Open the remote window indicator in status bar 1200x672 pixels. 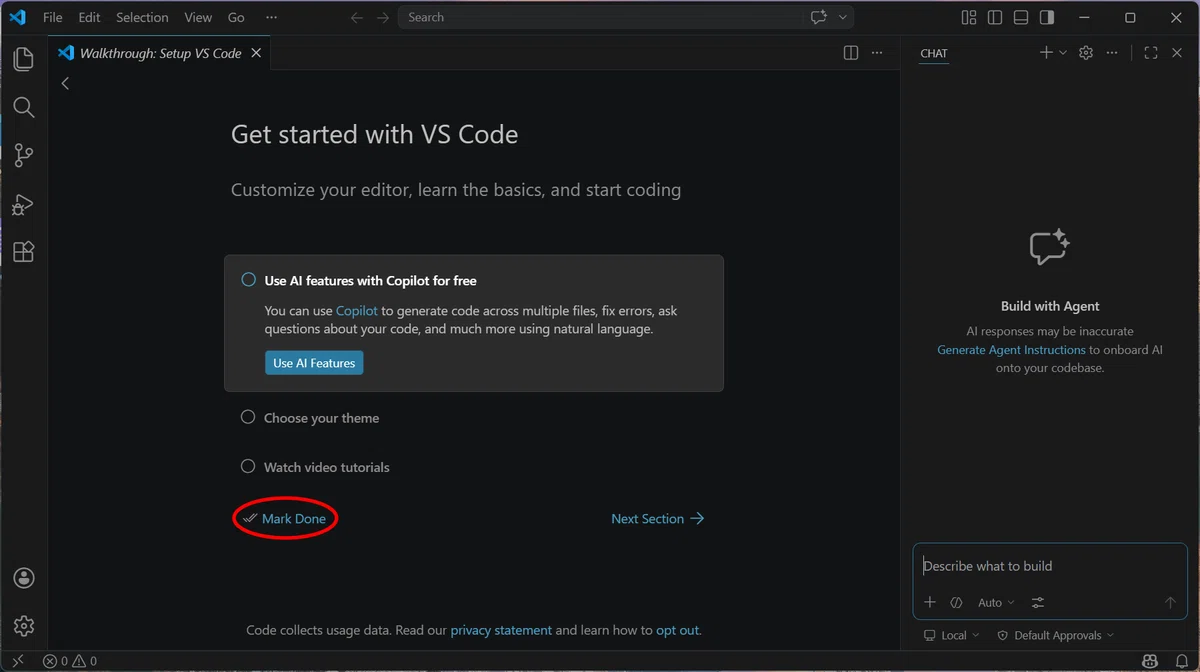click(17, 661)
